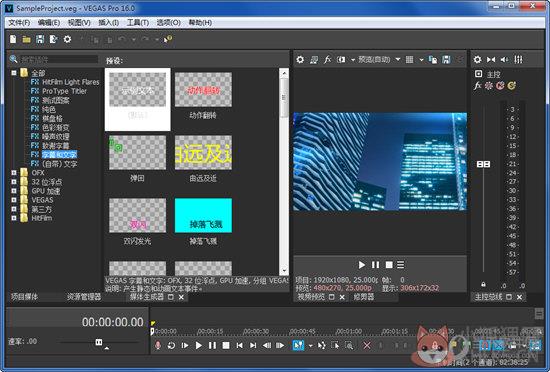Open split screen view dropdown arrow

[353, 60]
